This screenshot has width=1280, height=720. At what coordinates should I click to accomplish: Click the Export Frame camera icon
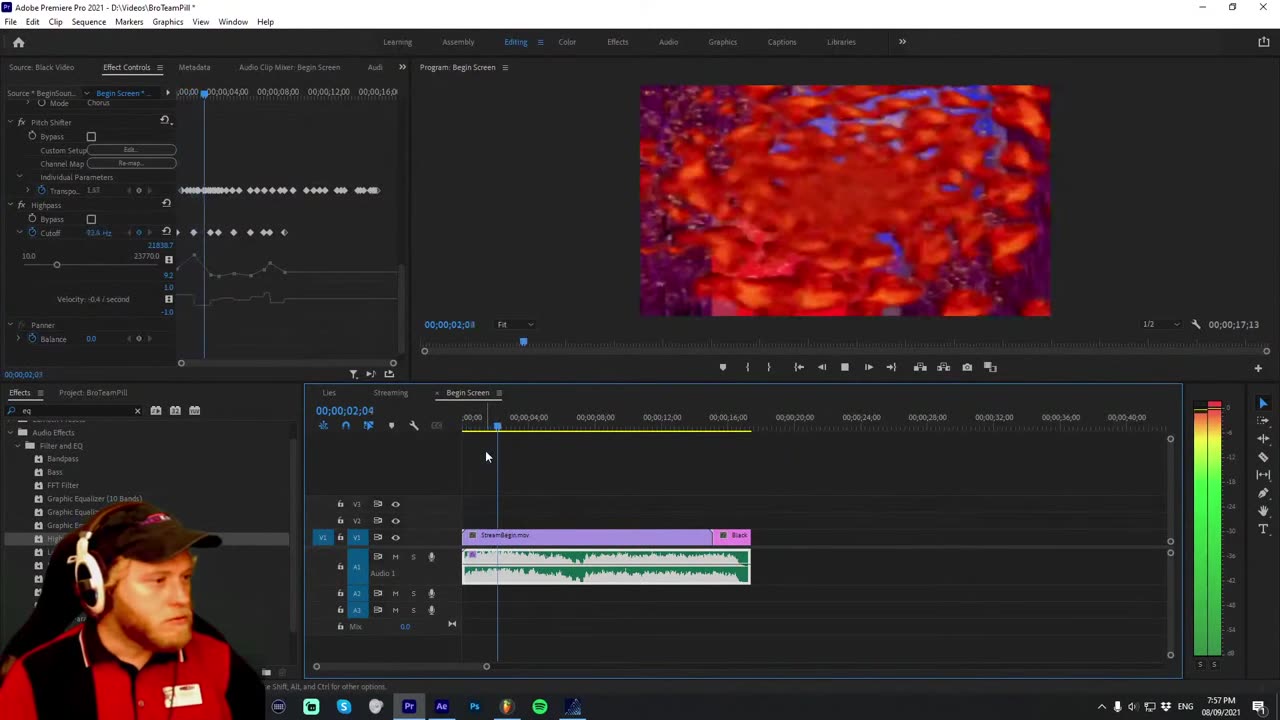click(x=967, y=367)
